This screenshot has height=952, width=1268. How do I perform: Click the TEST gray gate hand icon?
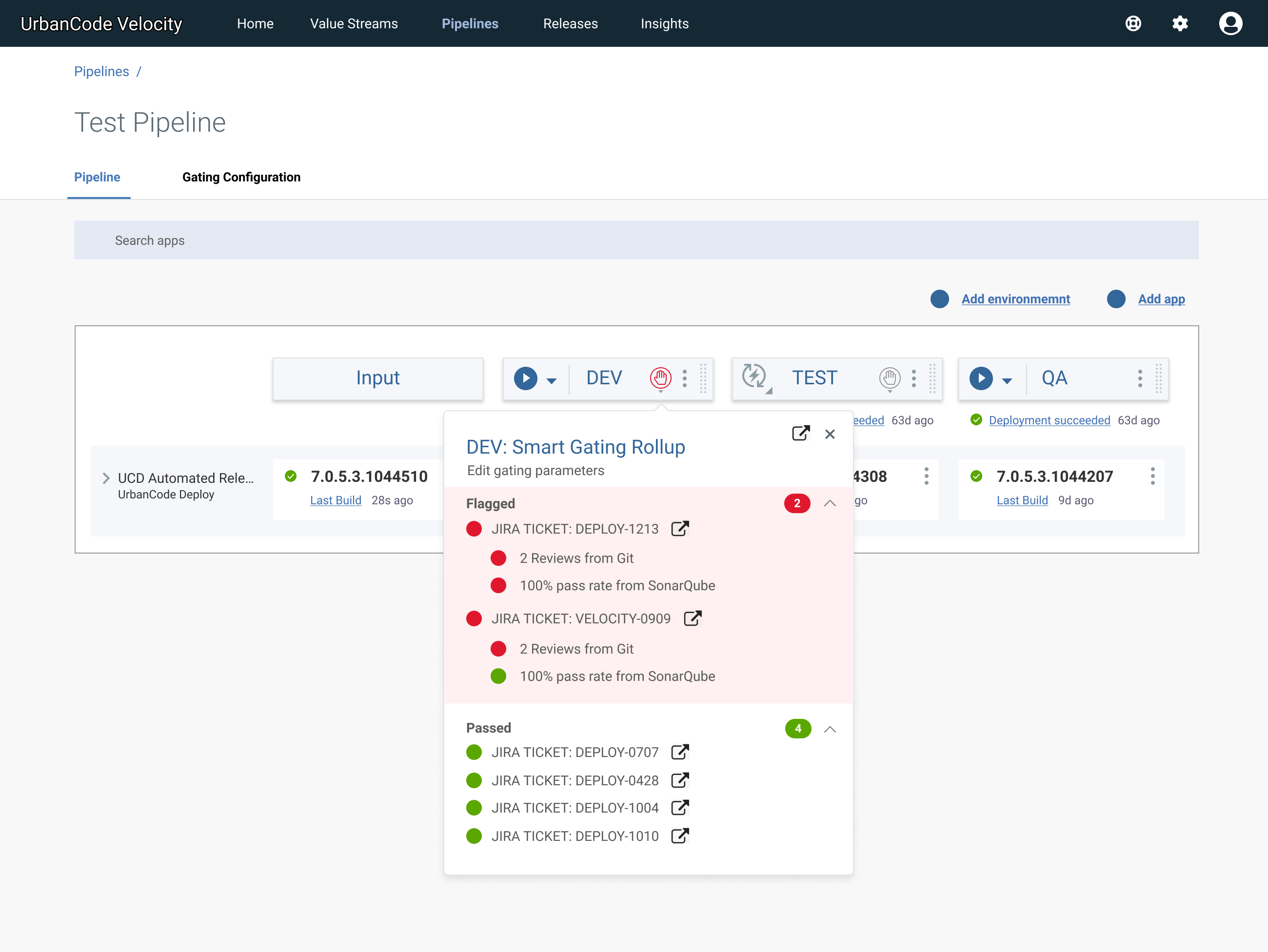click(x=889, y=377)
